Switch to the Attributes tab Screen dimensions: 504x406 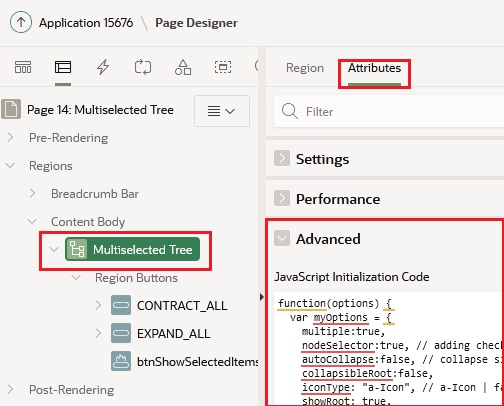[x=374, y=68]
